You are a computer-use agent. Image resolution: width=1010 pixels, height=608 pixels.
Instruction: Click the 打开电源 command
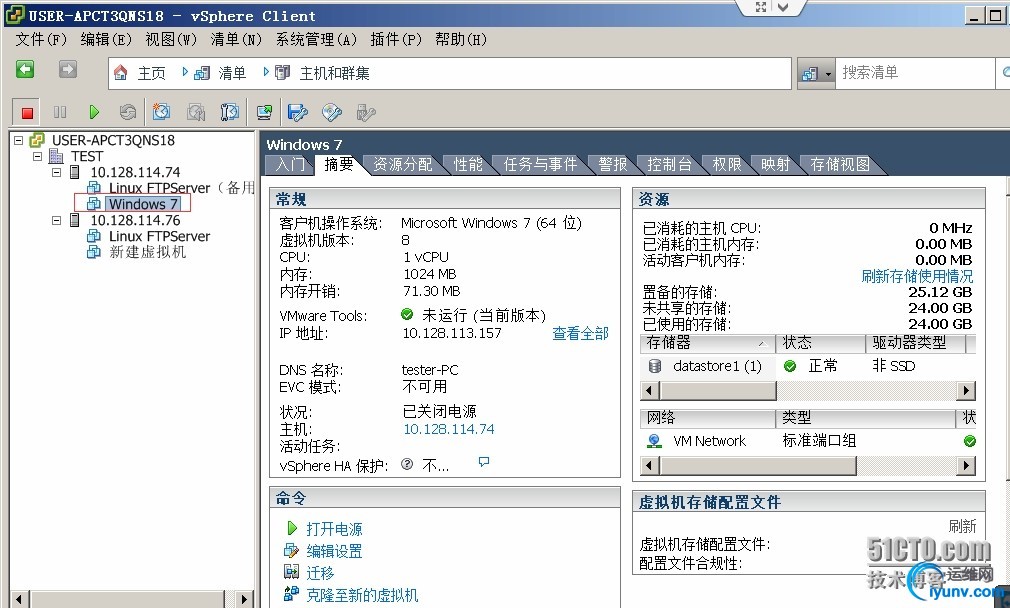[334, 529]
